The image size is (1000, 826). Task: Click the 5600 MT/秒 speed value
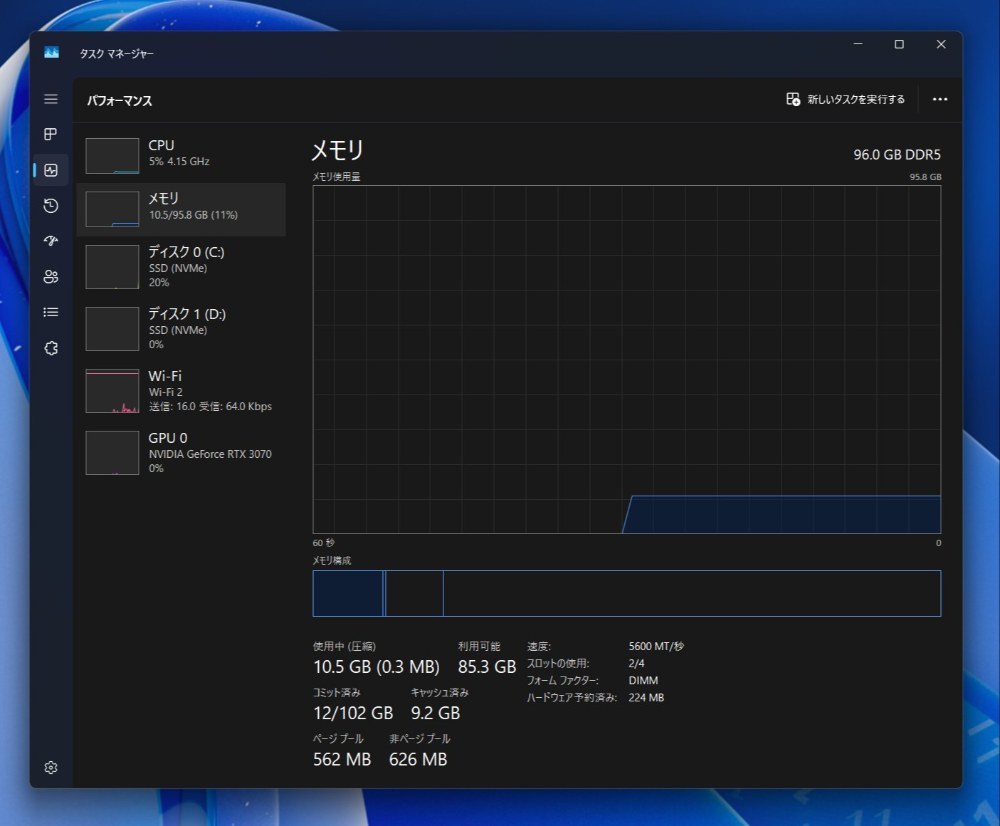tap(656, 646)
